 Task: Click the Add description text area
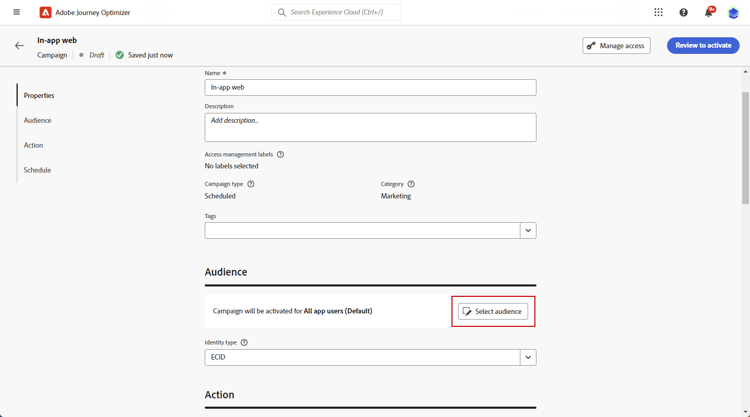pyautogui.click(x=370, y=127)
